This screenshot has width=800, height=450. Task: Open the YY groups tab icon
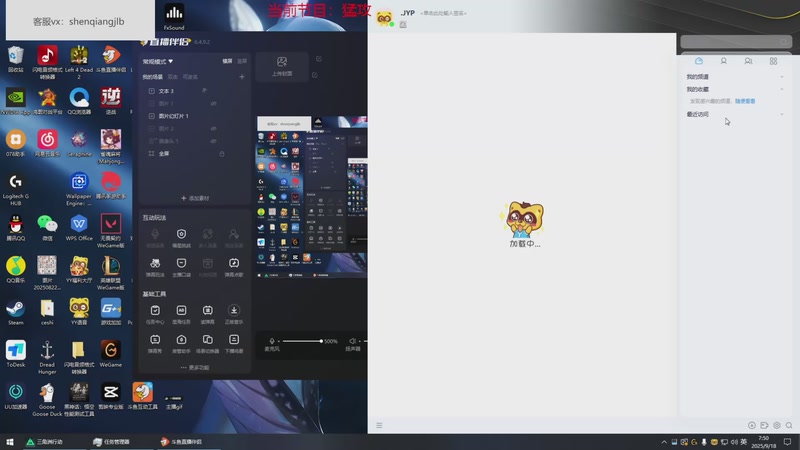pyautogui.click(x=748, y=61)
